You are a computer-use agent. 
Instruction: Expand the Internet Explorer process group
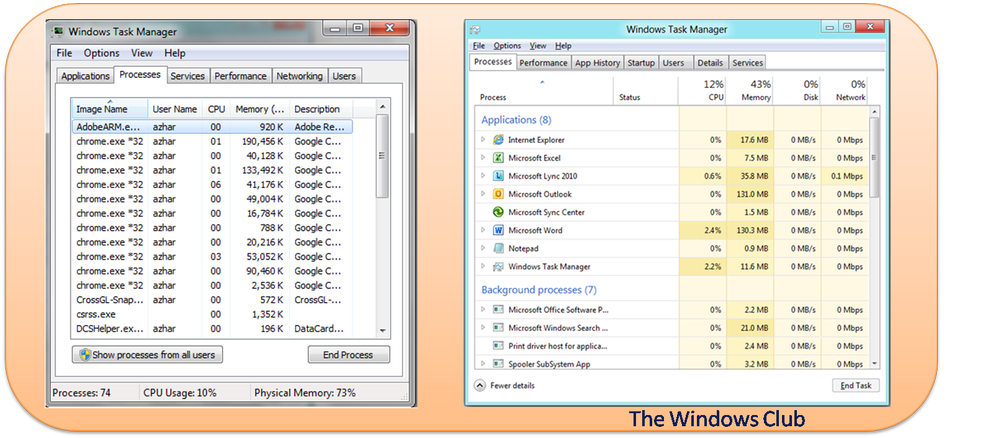483,140
